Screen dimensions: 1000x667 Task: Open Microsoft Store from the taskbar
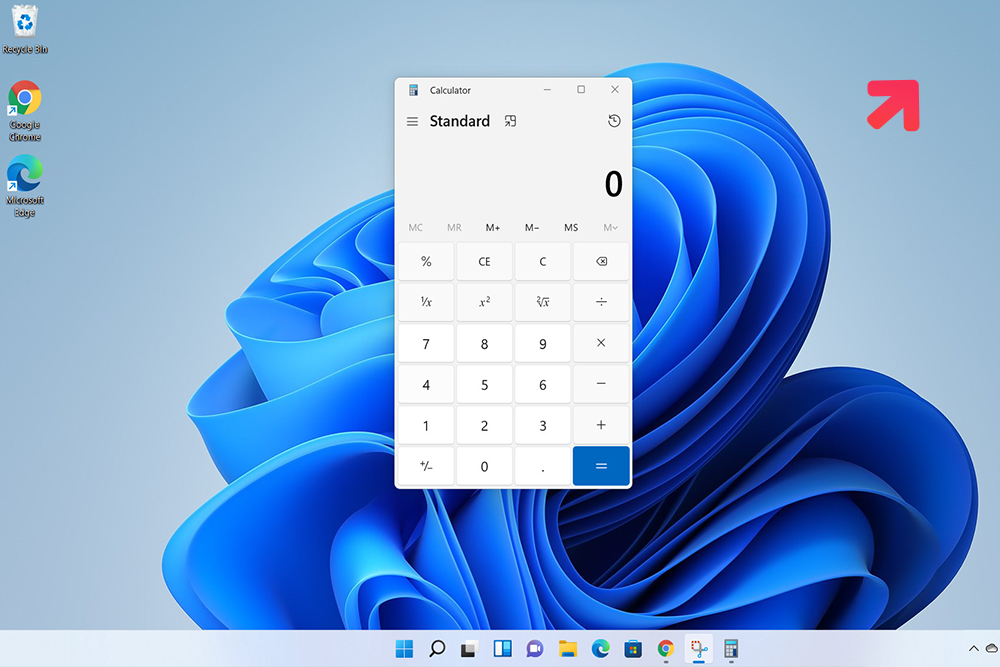pyautogui.click(x=633, y=649)
